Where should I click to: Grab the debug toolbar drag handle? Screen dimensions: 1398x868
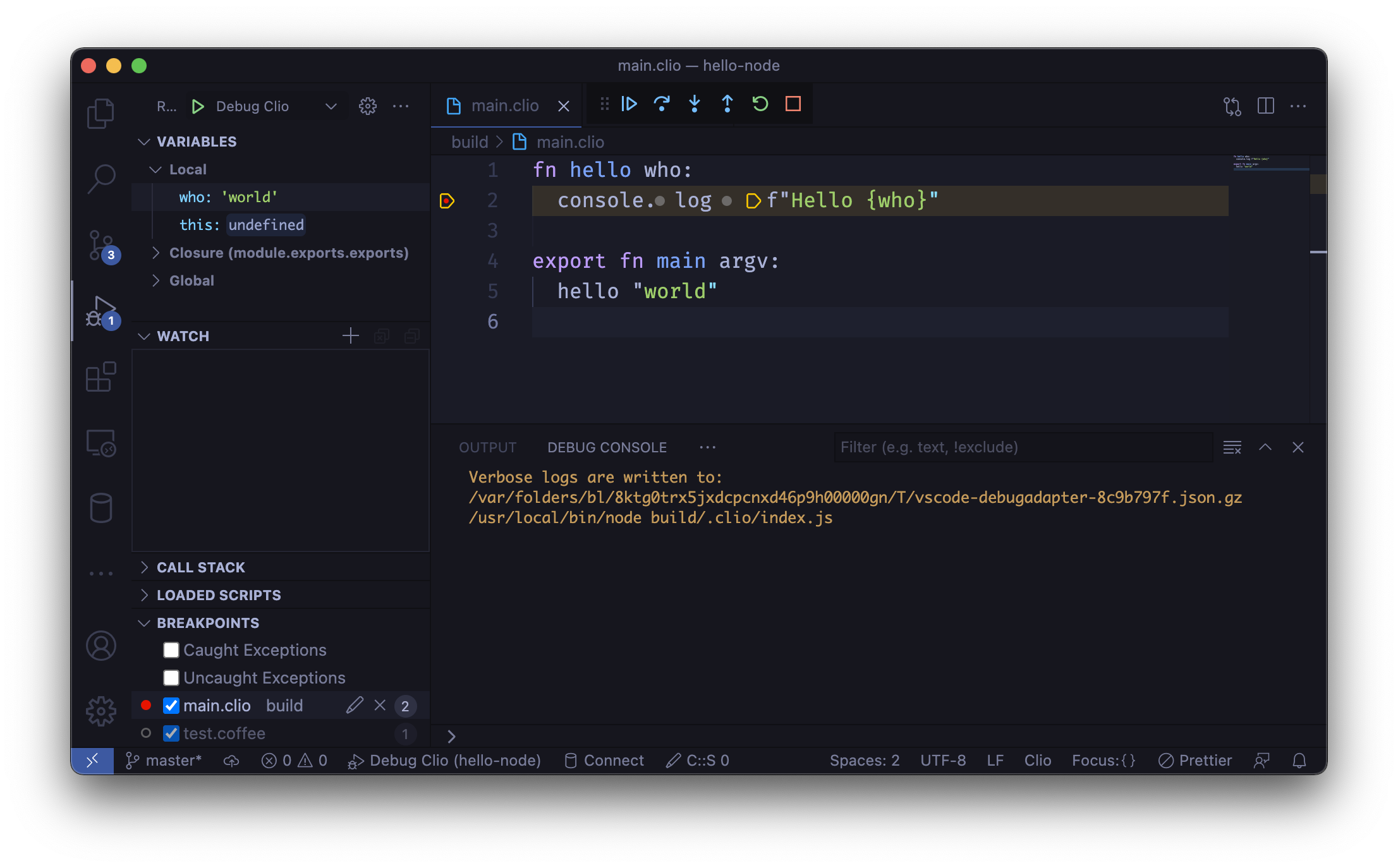click(x=605, y=104)
